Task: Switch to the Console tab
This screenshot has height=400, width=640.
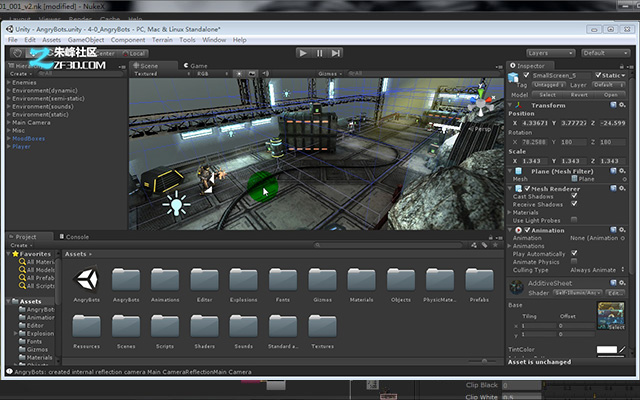Action: (x=74, y=237)
